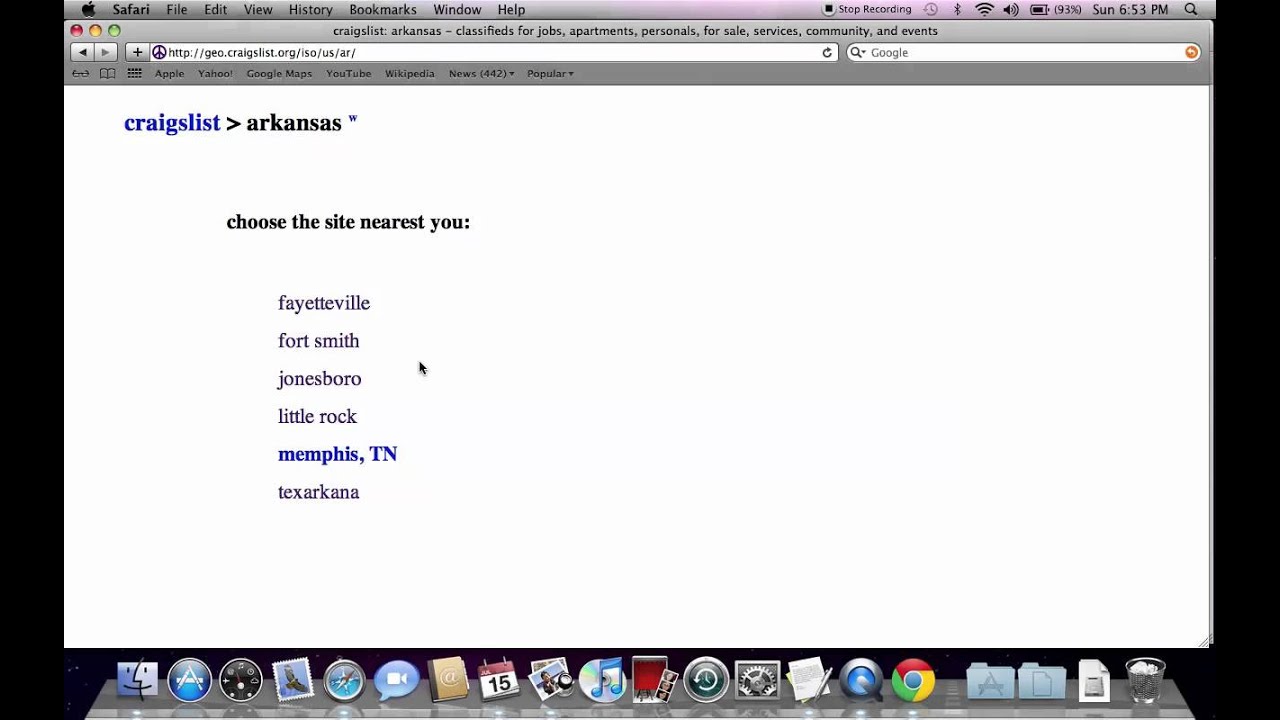Expand the News (442) bookmarks dropdown

481,73
